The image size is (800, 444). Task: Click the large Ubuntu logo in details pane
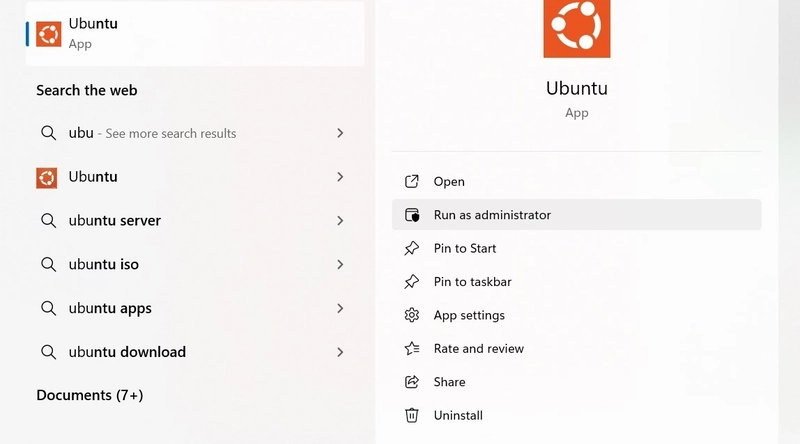(x=577, y=29)
